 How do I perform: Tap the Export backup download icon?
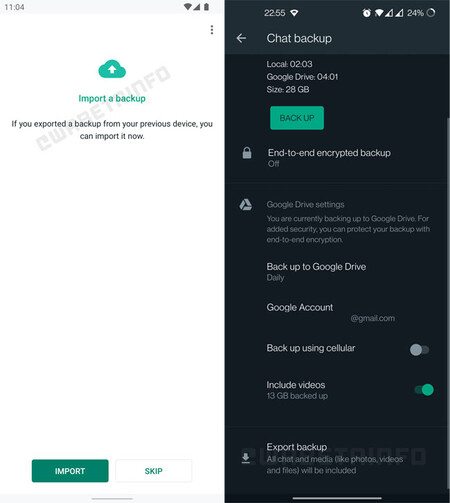tap(246, 458)
